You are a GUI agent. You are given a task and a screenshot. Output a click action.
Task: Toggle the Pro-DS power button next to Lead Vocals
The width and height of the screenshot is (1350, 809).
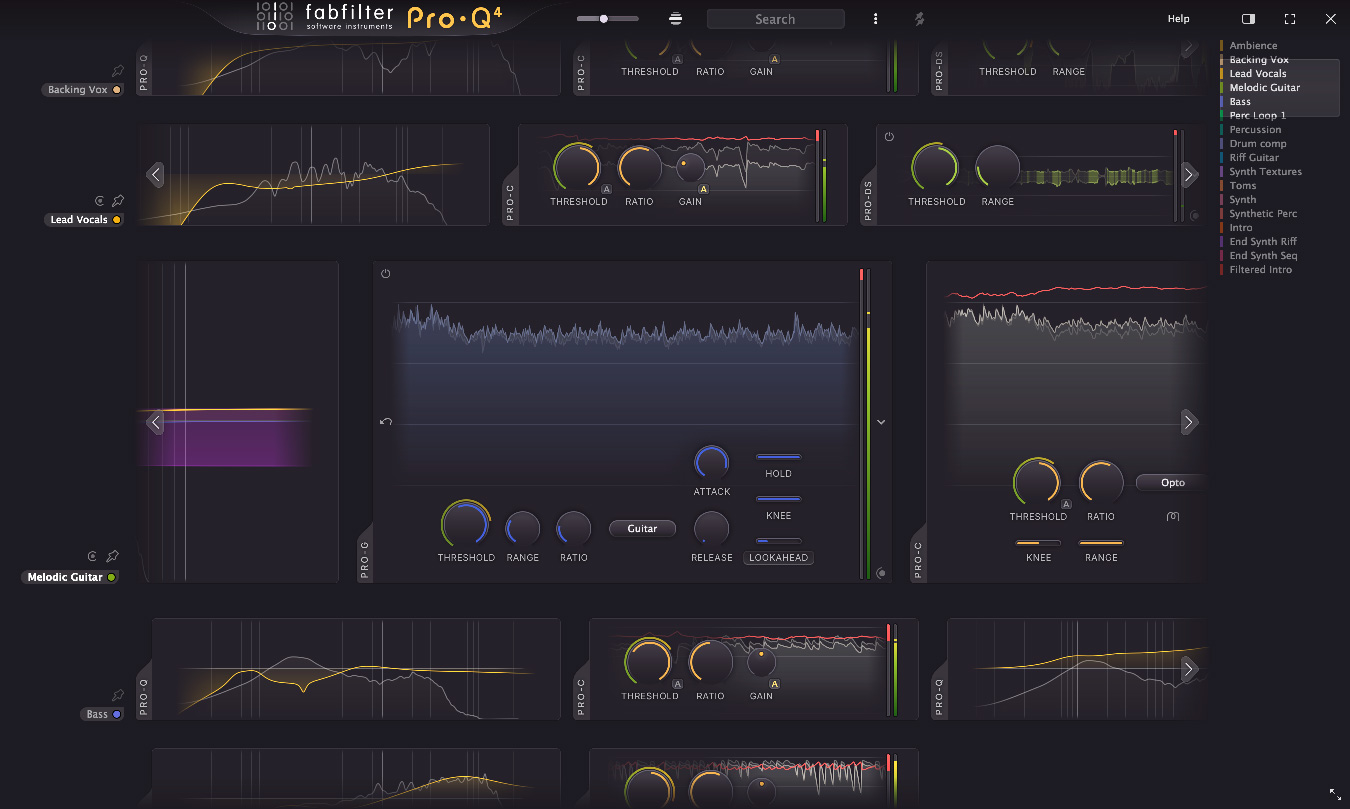889,136
